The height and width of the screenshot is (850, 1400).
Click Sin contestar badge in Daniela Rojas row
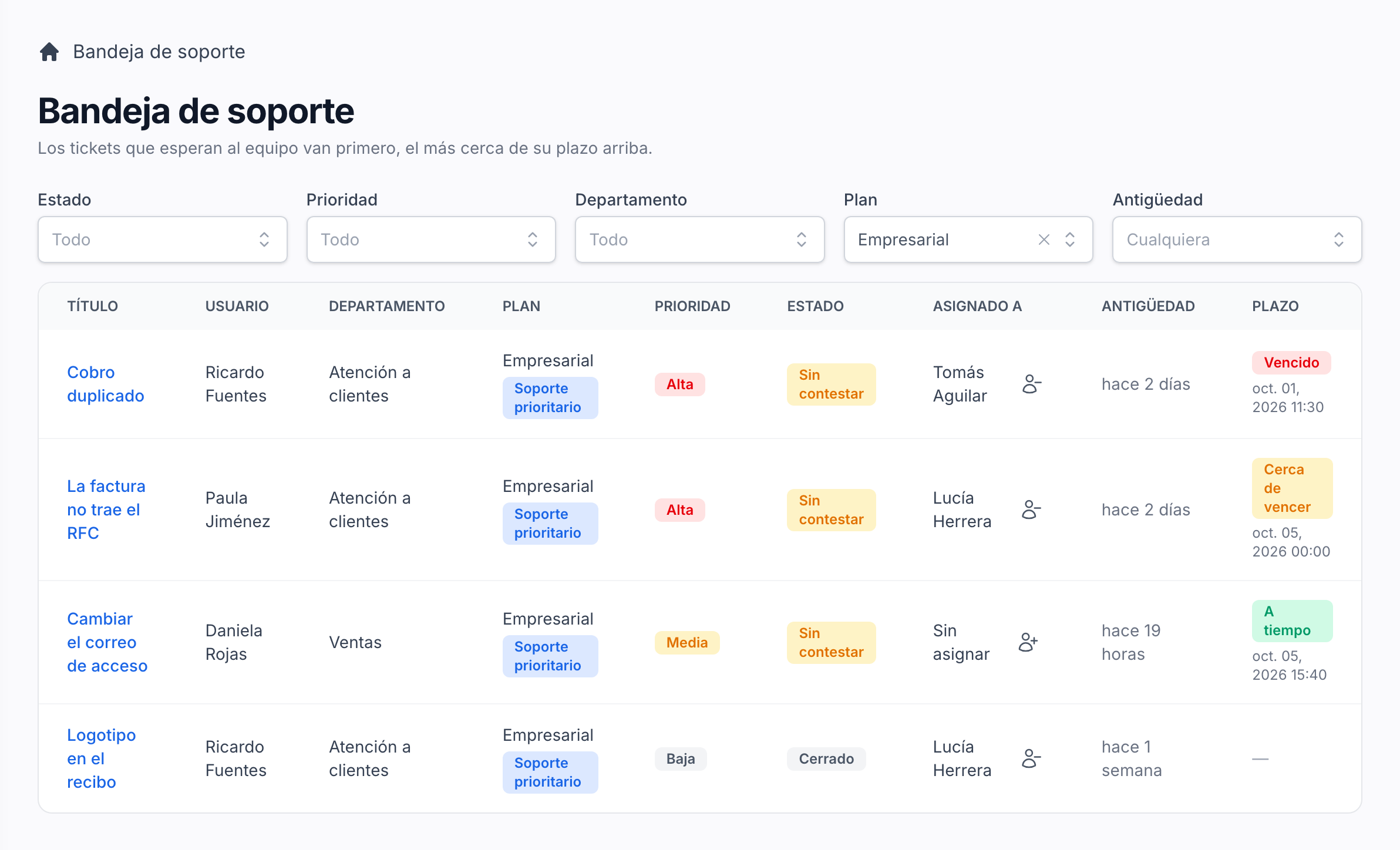[x=832, y=643]
